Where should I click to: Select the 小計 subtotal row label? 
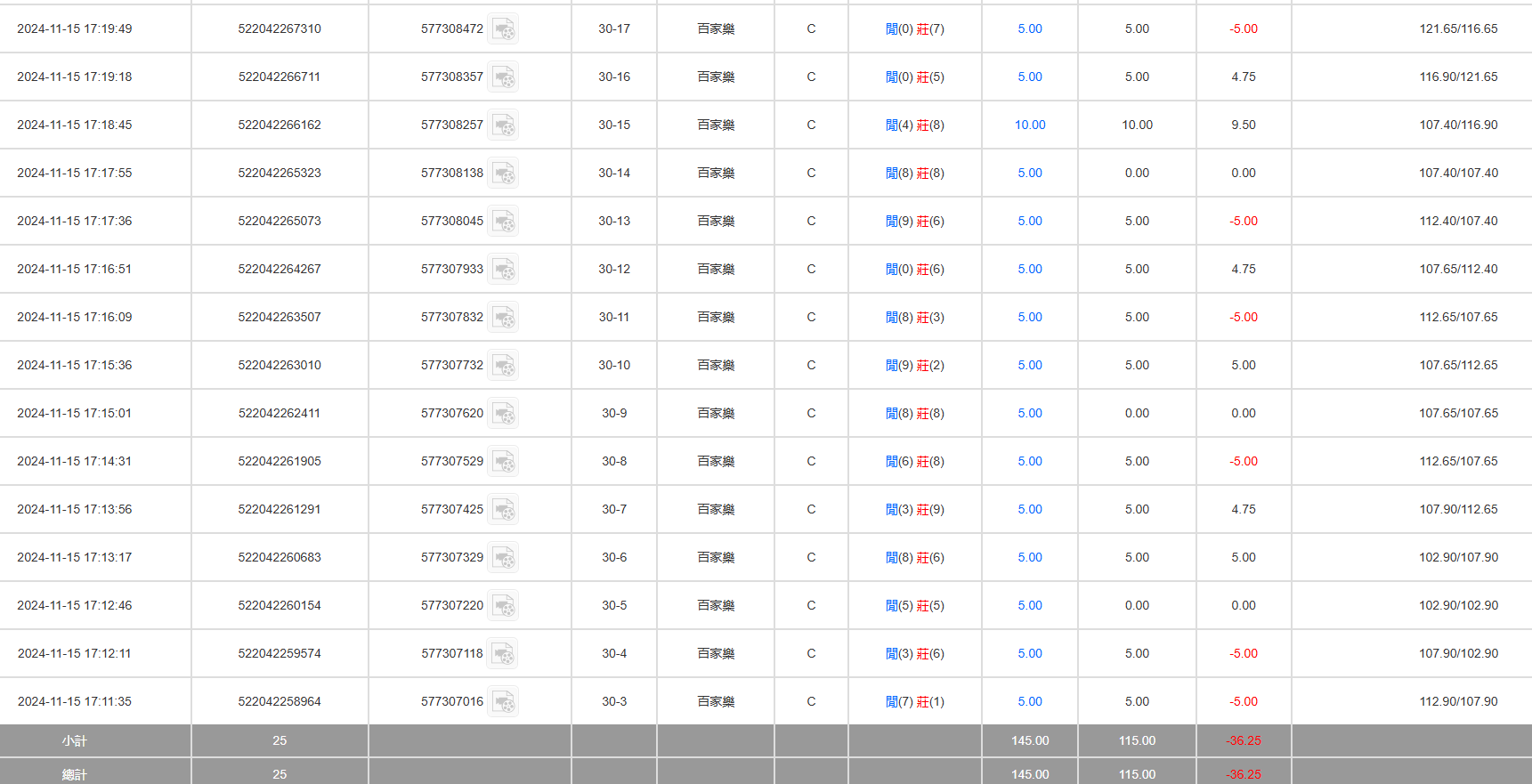(x=75, y=741)
